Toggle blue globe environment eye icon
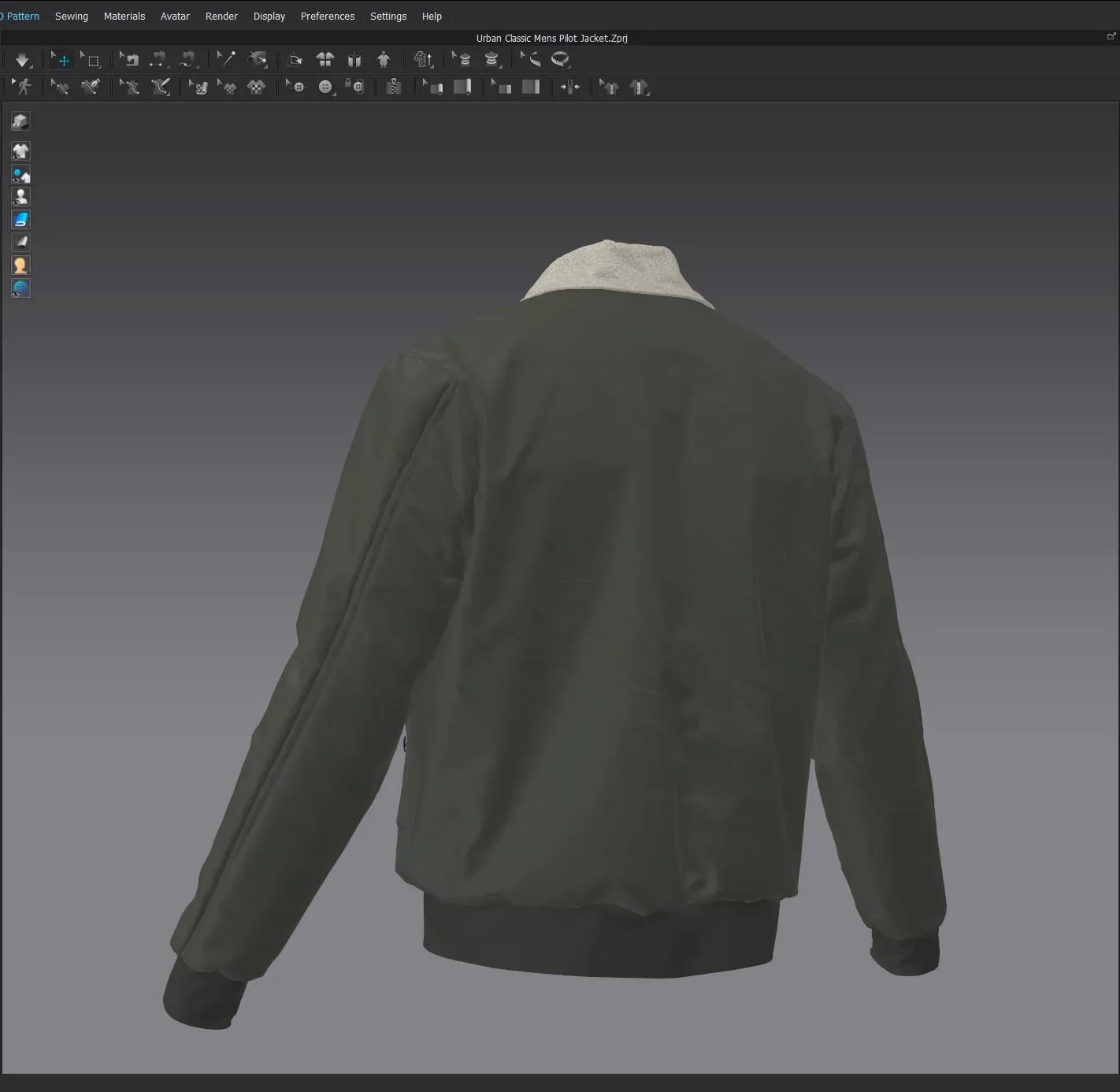The height and width of the screenshot is (1092, 1120). [20, 288]
